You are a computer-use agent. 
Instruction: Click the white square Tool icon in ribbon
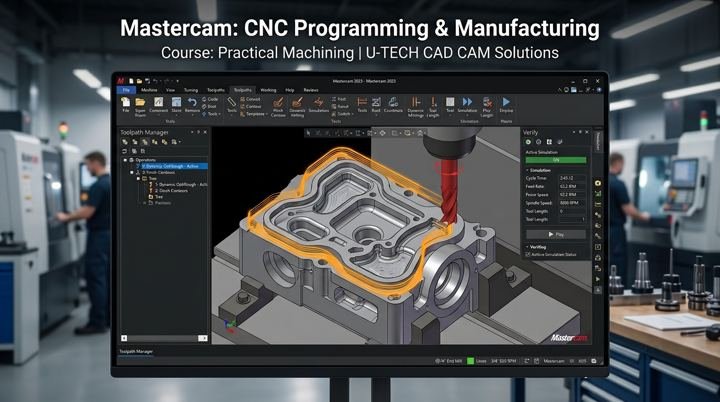tap(450, 102)
